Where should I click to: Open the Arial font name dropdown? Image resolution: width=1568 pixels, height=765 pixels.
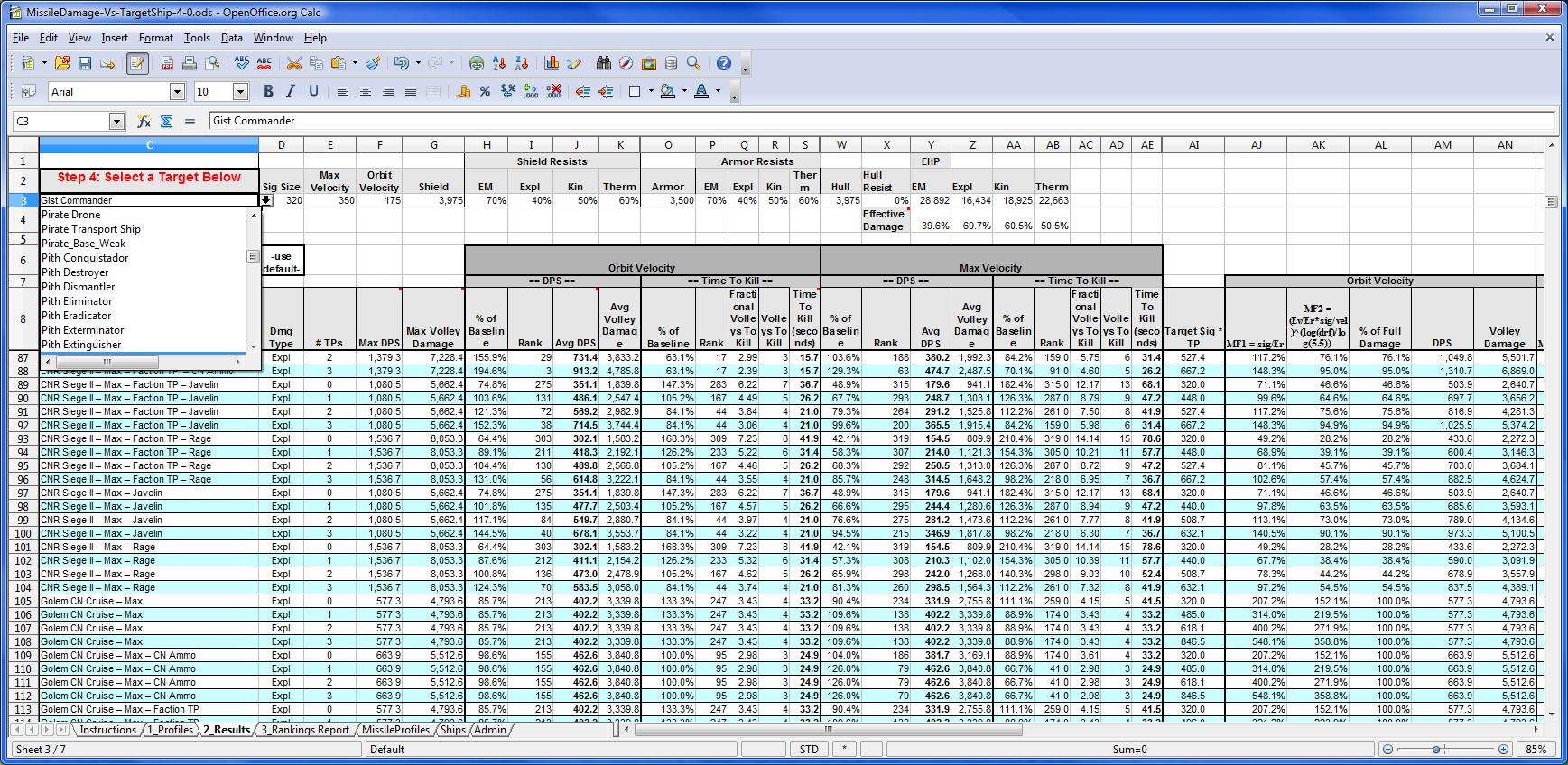point(177,91)
